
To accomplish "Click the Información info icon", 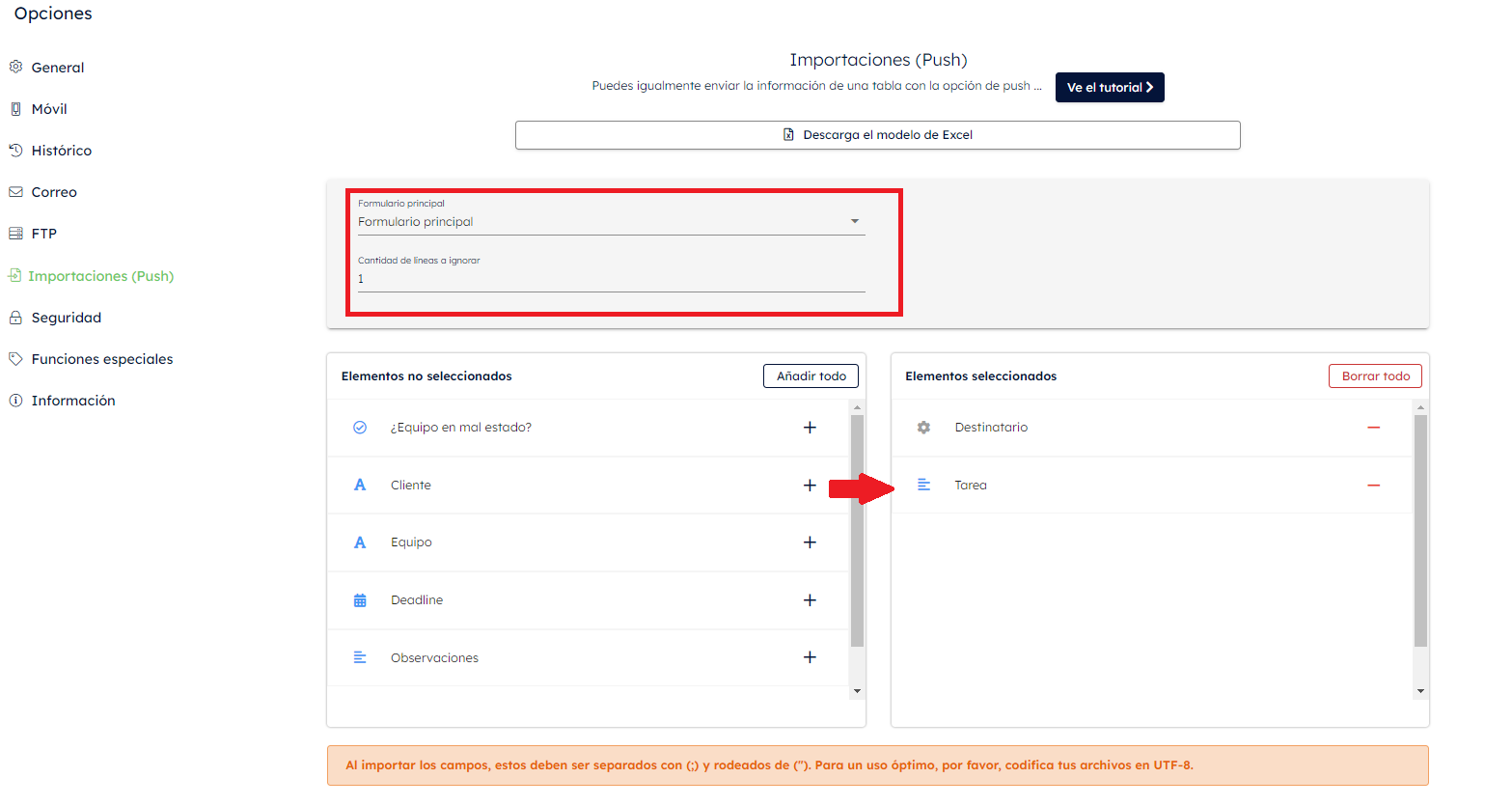I will point(15,401).
